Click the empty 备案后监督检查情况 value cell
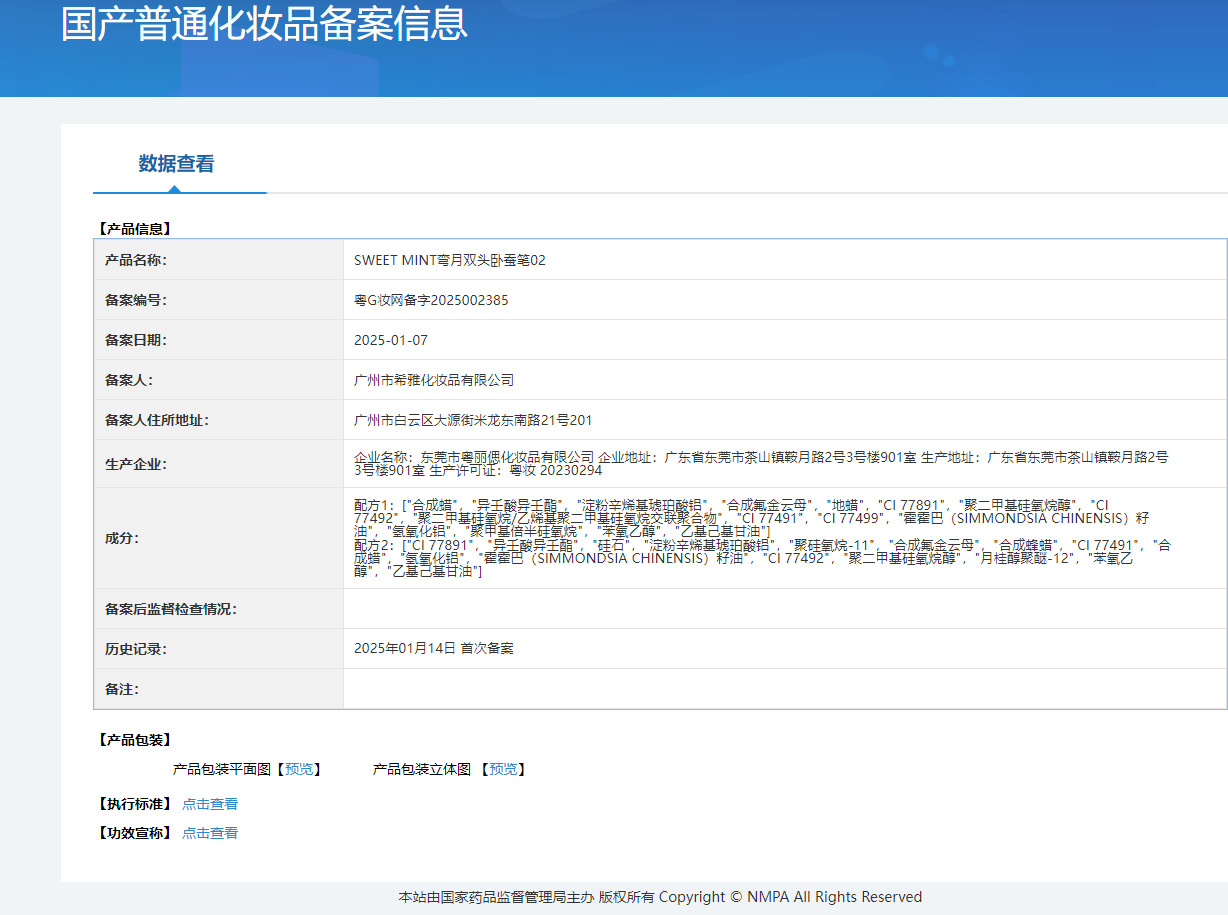This screenshot has width=1228, height=915. (784, 609)
